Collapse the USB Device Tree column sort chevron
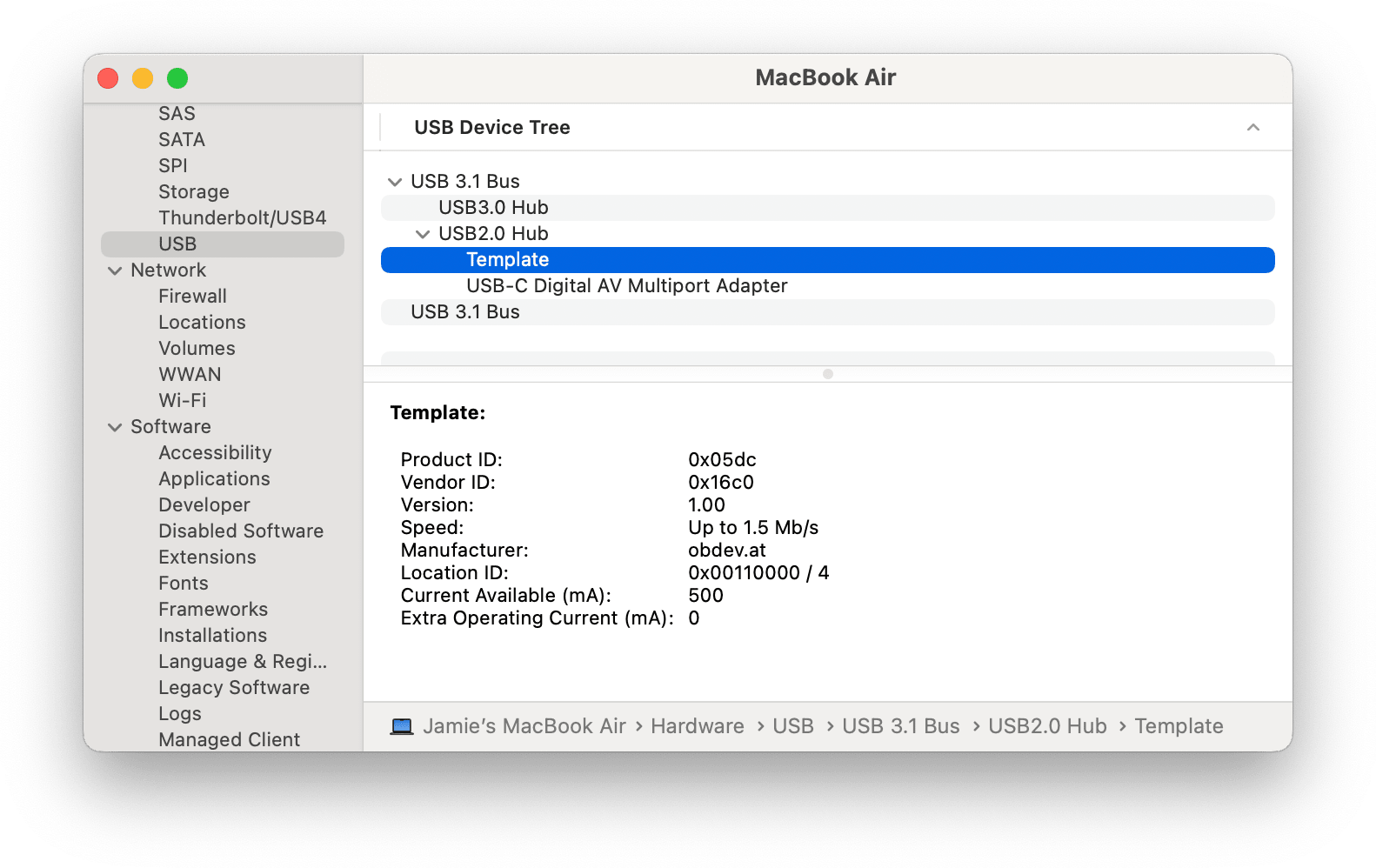Screen dimensions: 1376x868 pos(1253,128)
